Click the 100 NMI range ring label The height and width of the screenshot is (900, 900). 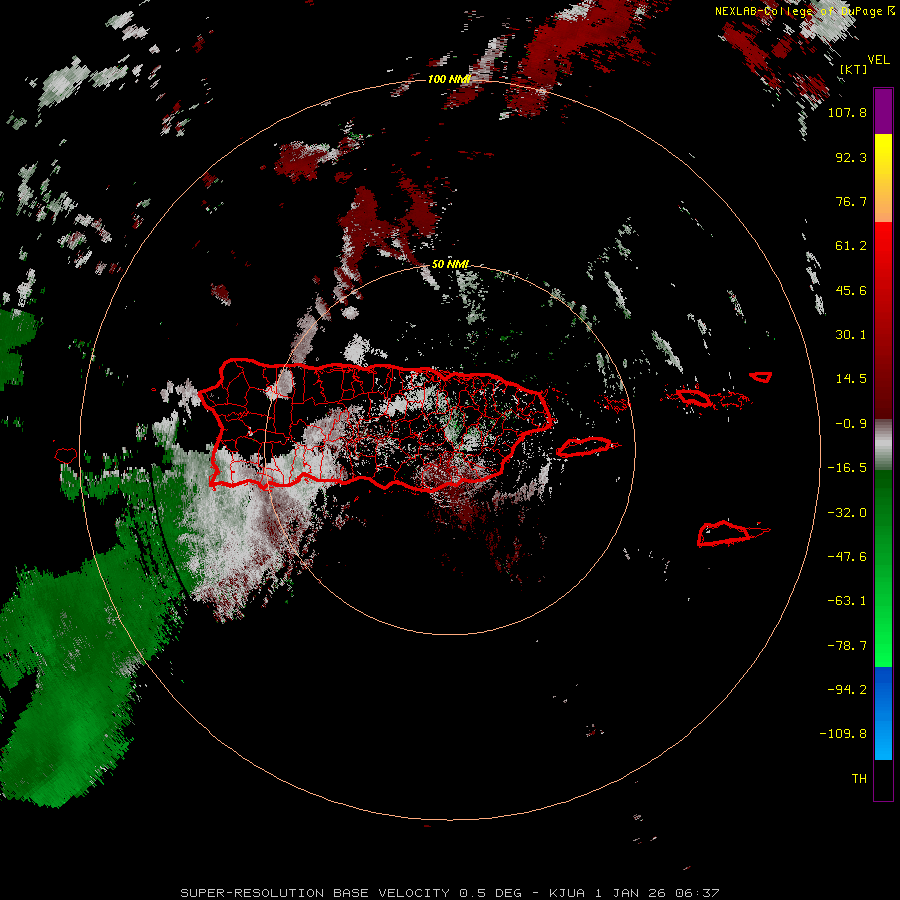449,79
